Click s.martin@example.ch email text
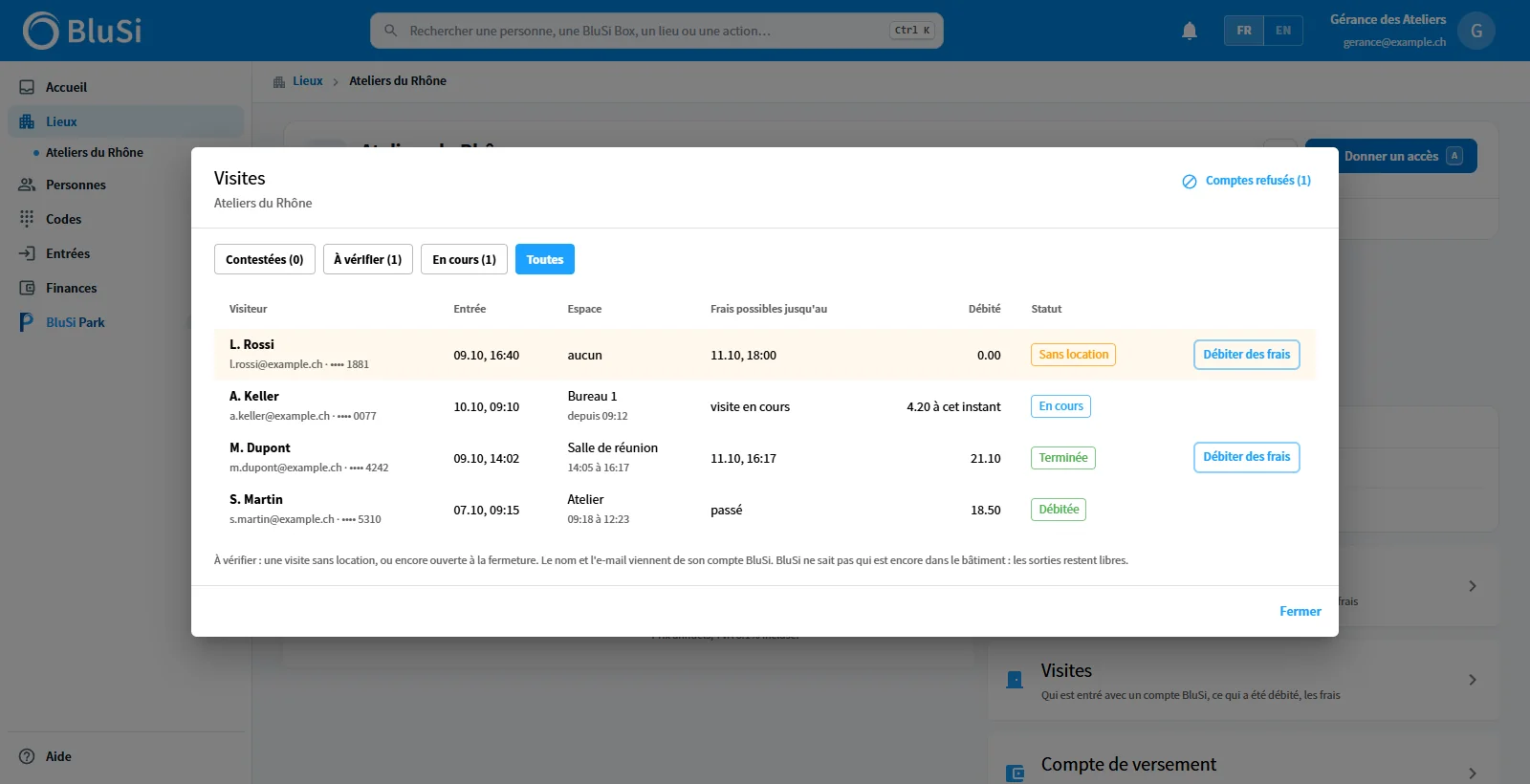This screenshot has height=784, width=1530. (282, 519)
